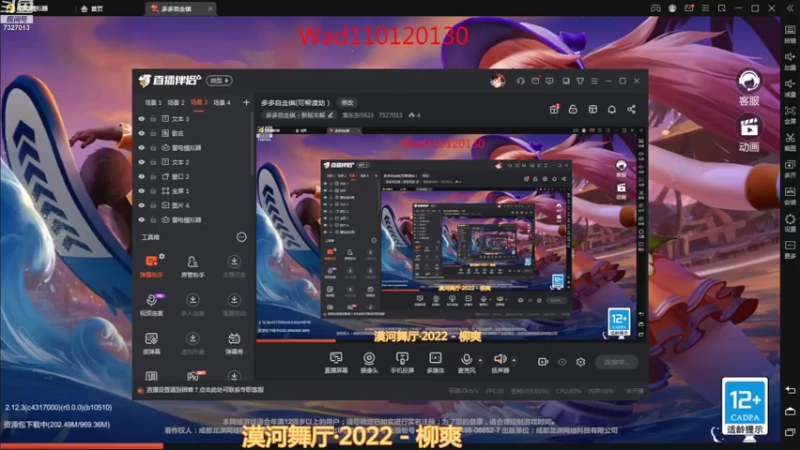
Task: Add a 多媒体 media source
Action: tap(435, 362)
